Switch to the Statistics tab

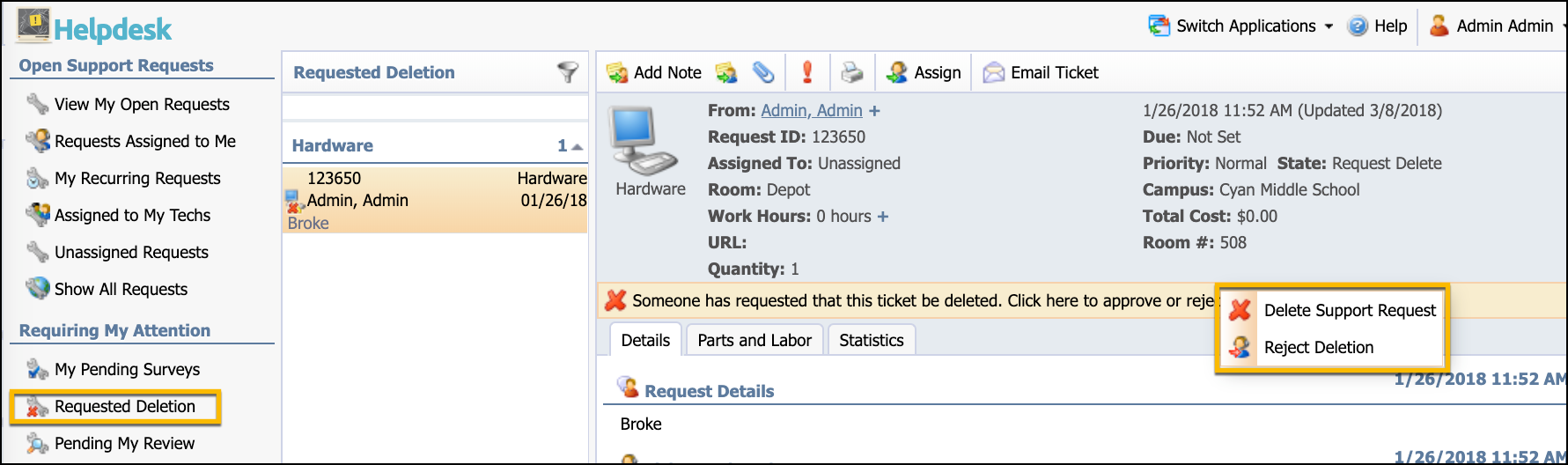pos(872,340)
